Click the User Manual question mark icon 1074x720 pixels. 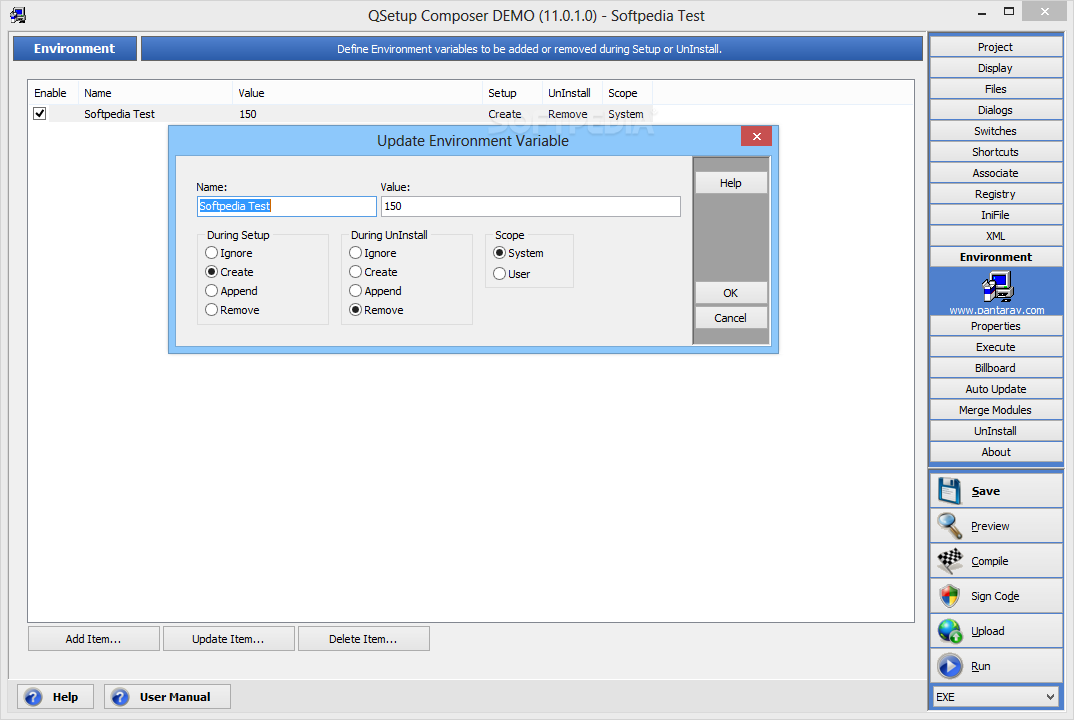point(120,697)
